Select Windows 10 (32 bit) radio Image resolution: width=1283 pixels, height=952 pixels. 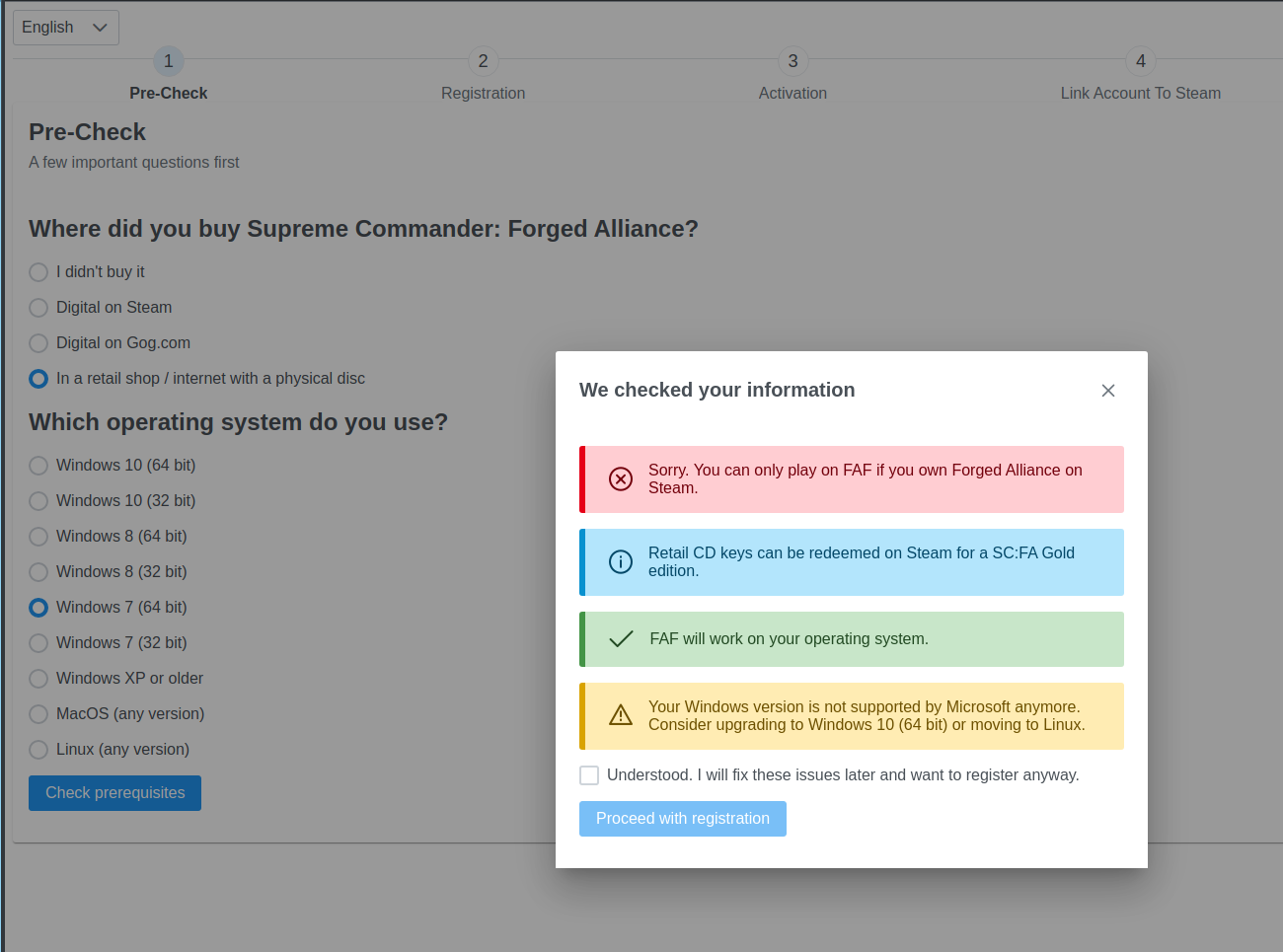[x=38, y=501]
